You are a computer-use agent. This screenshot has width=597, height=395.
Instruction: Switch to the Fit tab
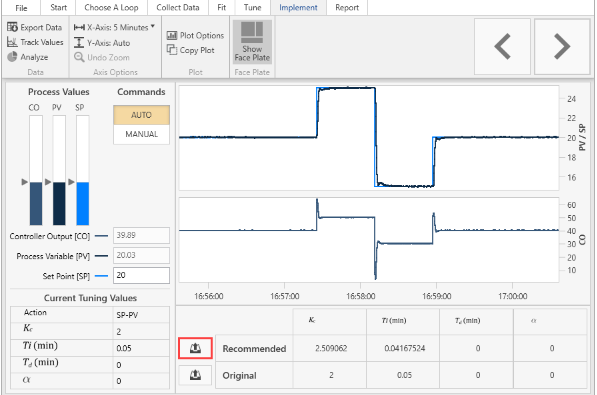(221, 8)
